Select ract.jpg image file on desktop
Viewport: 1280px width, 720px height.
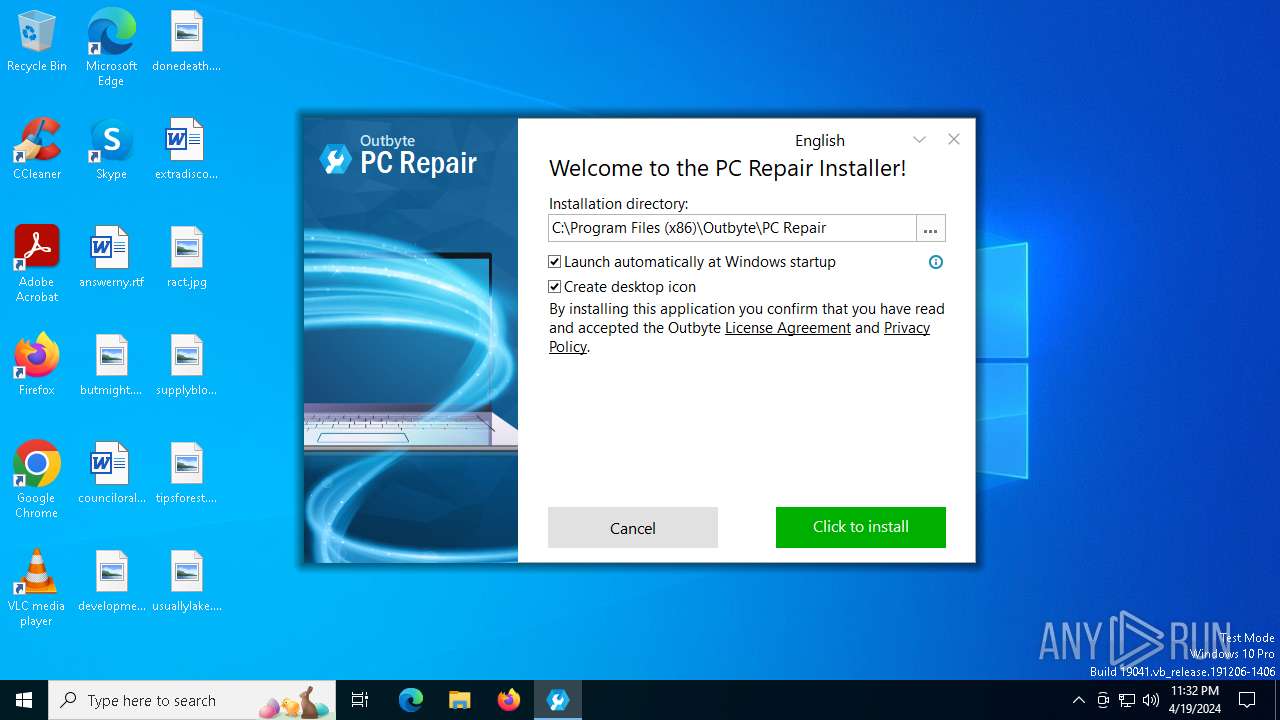[187, 257]
